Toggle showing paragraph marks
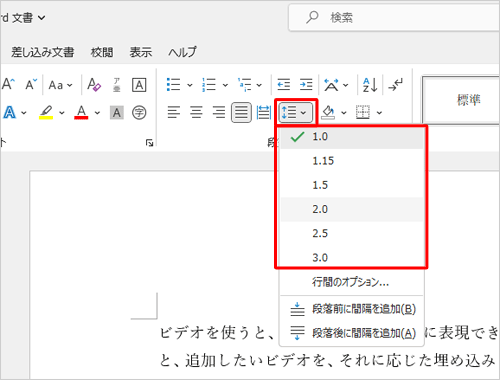The height and width of the screenshot is (380, 500). (x=396, y=85)
